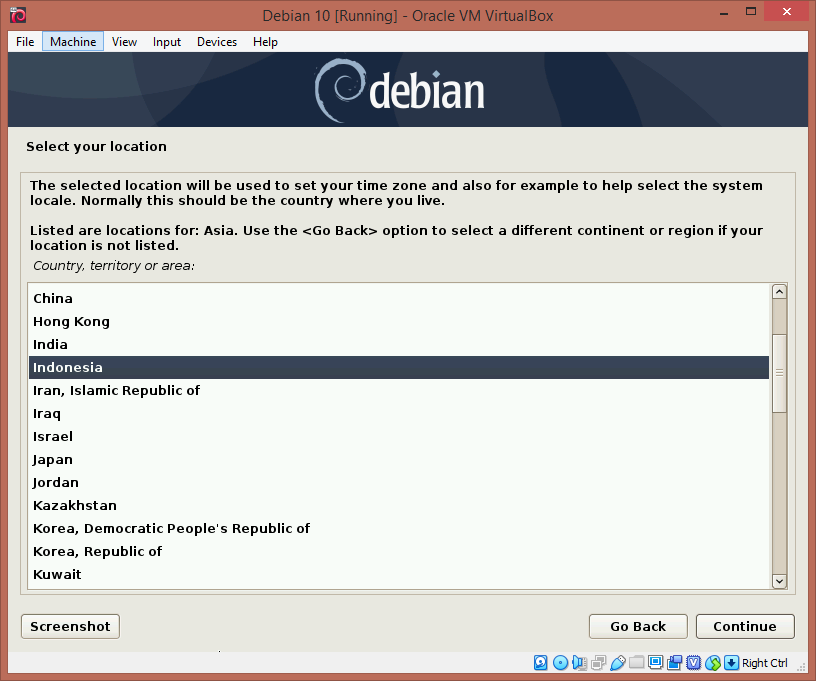Screen dimensions: 816x681
Task: Click the CPU virtualization status icon
Action: click(x=694, y=662)
